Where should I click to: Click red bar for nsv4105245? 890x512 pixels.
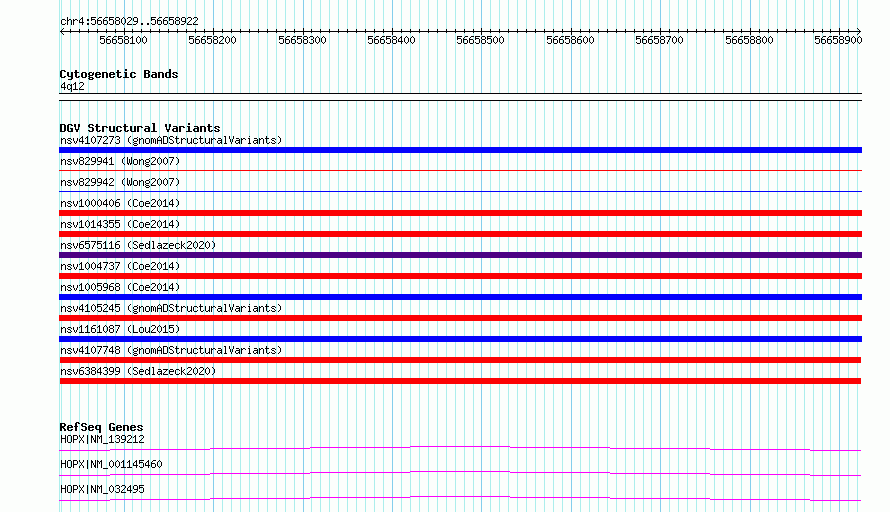(460, 318)
